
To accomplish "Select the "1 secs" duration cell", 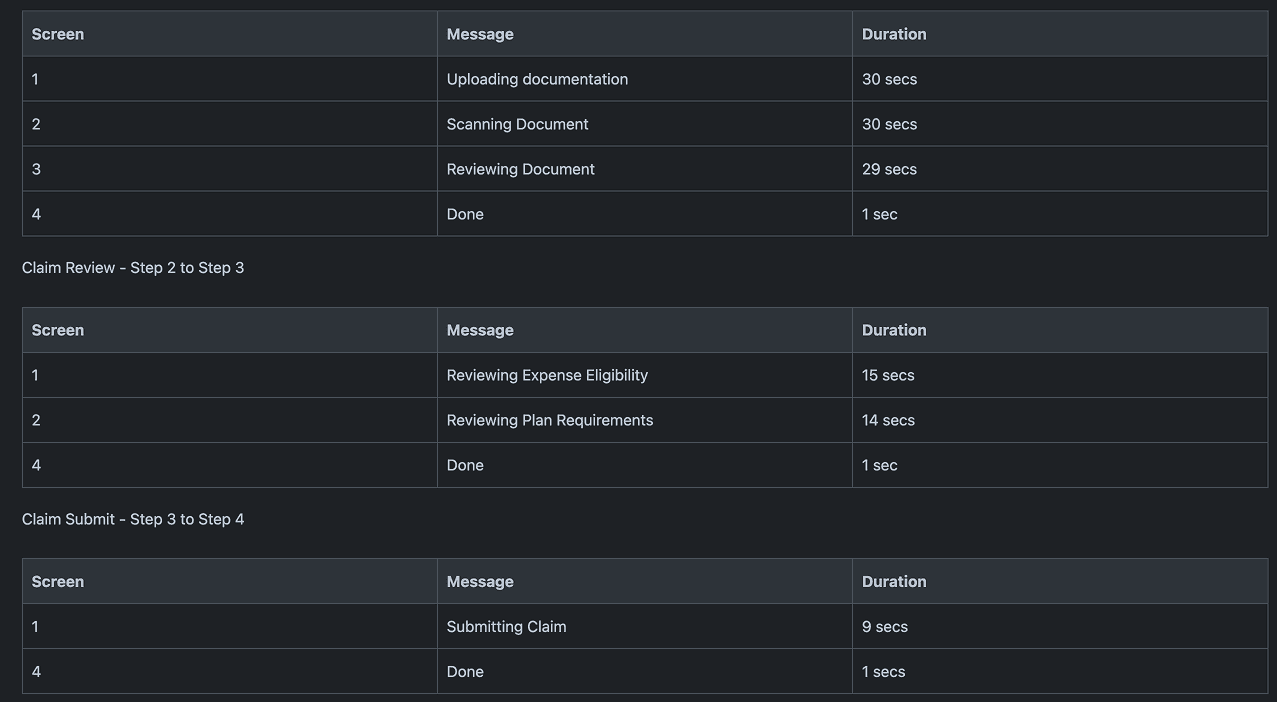I will [x=883, y=672].
